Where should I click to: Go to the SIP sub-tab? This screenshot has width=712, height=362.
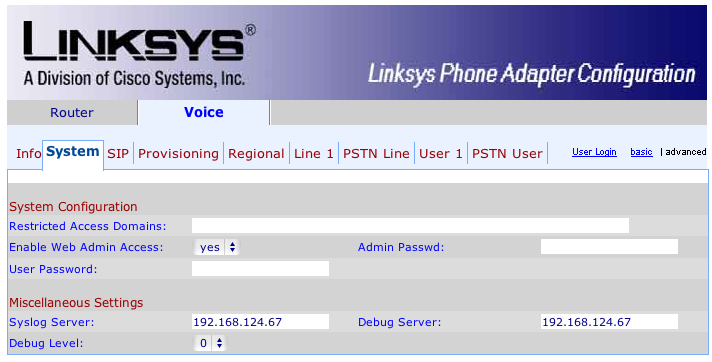[x=118, y=154]
